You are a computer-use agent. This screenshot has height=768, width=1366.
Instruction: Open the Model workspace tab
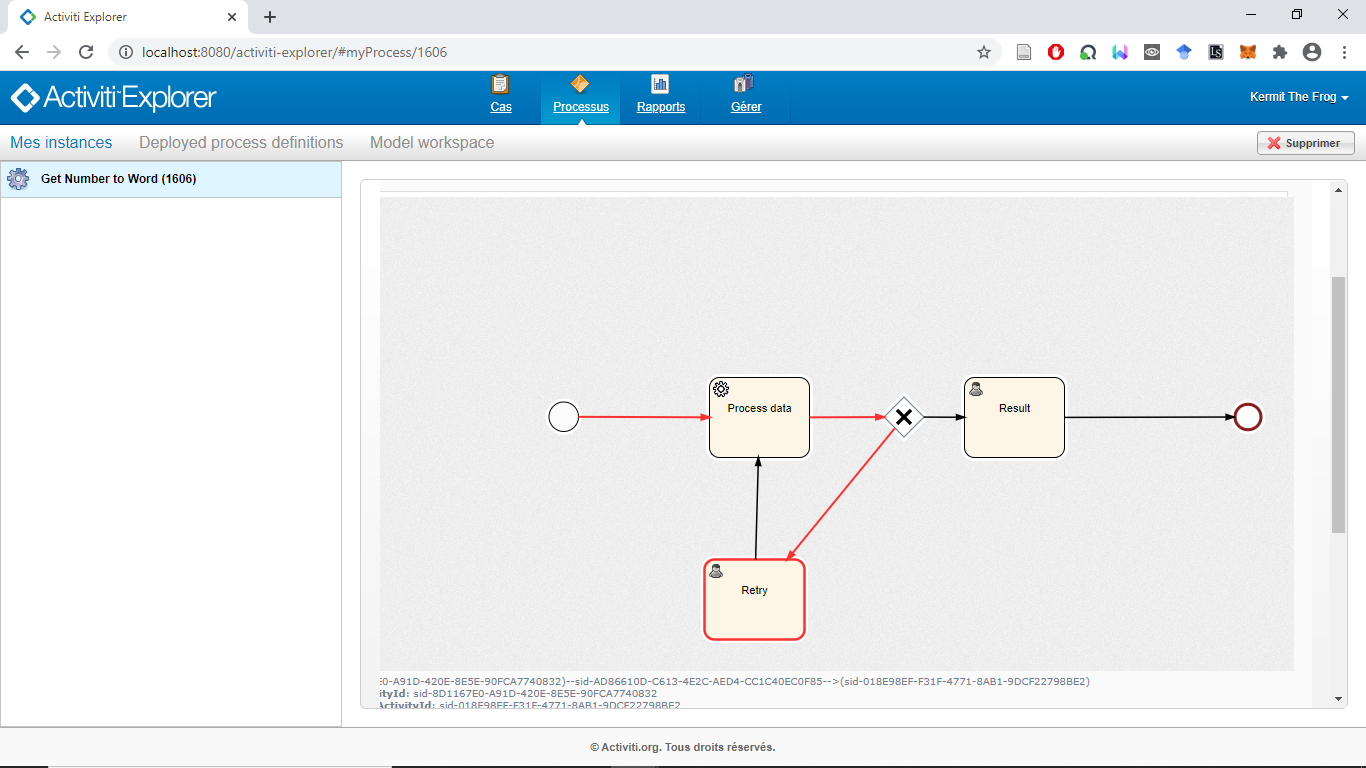coord(432,143)
